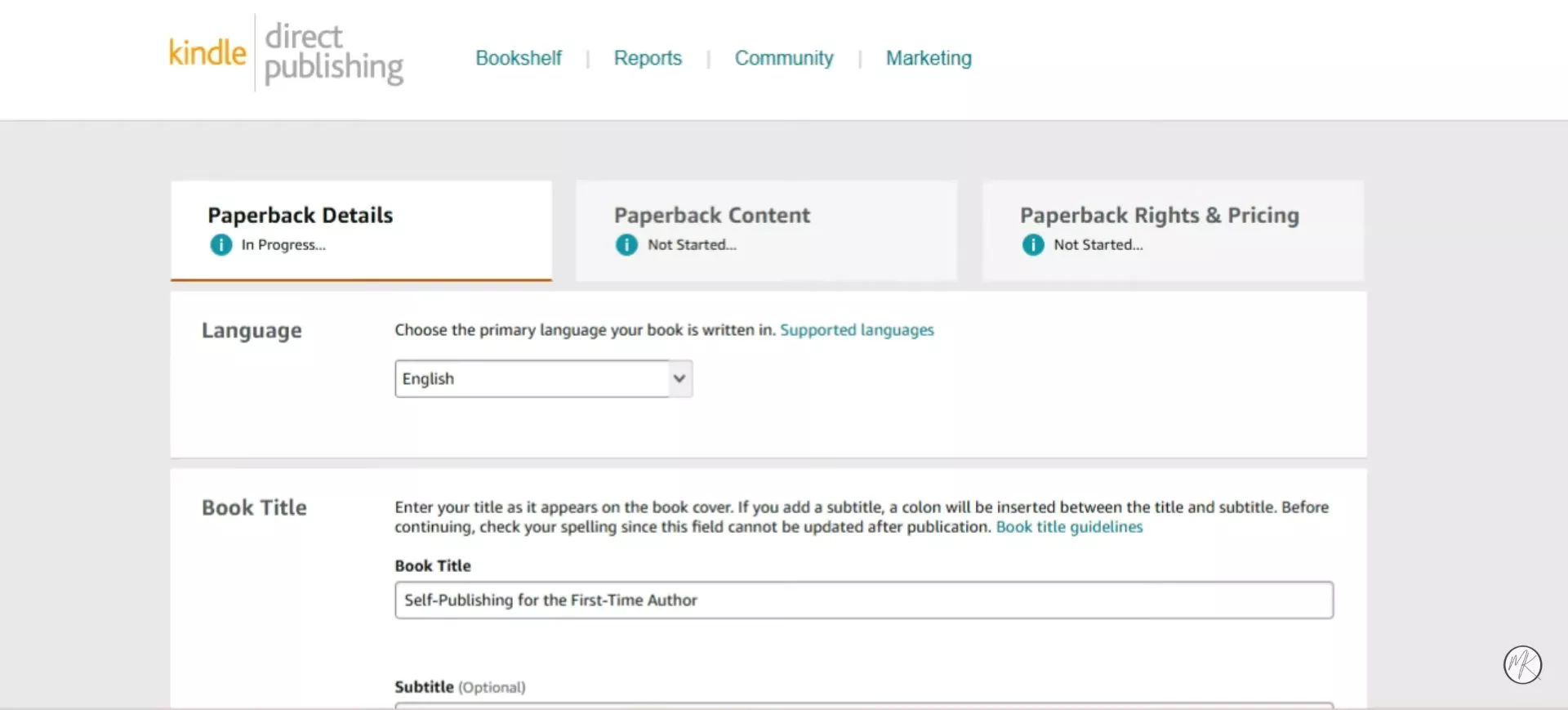This screenshot has height=710, width=1568.
Task: Click the info icon under Paperback Content
Action: tap(626, 244)
